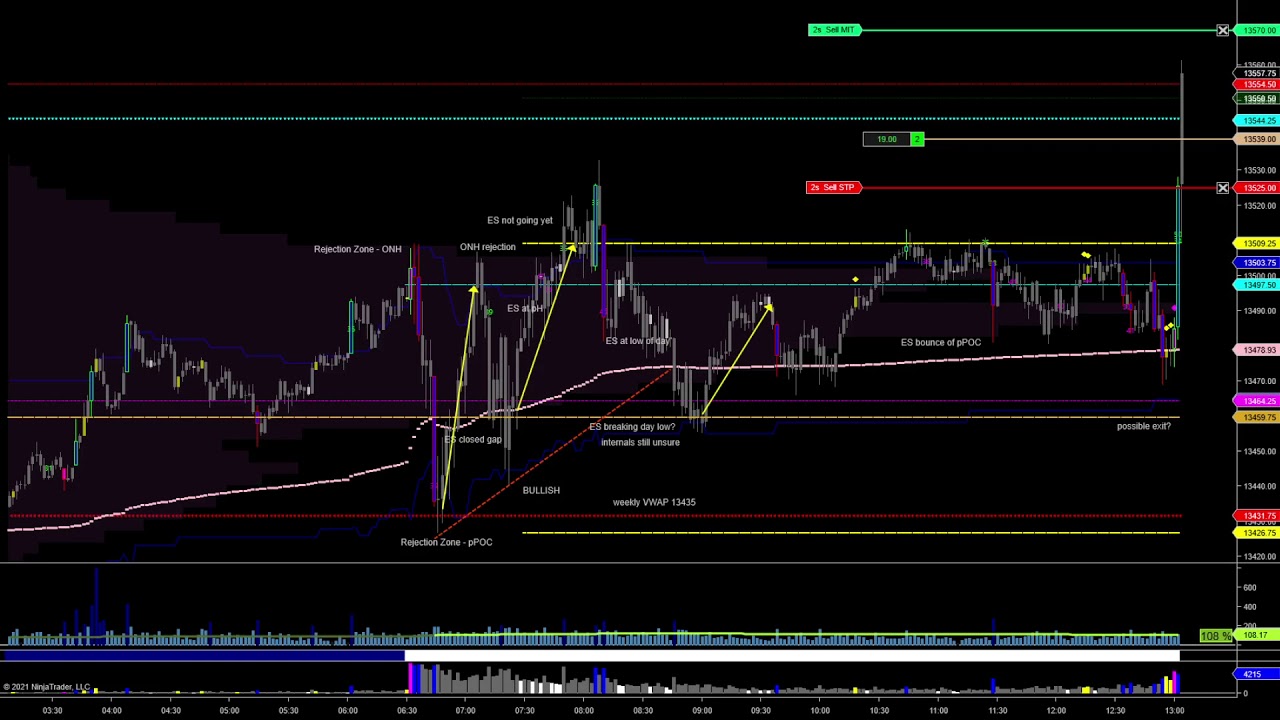The height and width of the screenshot is (720, 1280).
Task: Click the 13554.50 red price marker
Action: 1257,85
